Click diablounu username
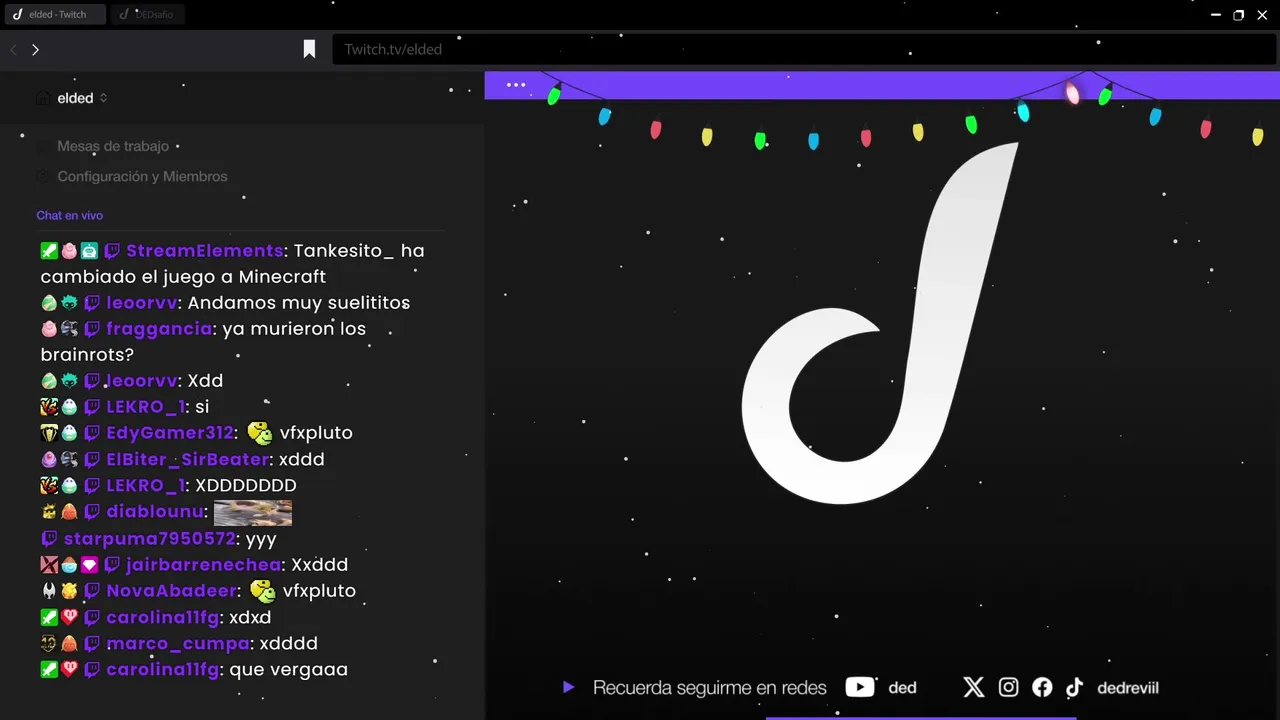Image resolution: width=1280 pixels, height=720 pixels. [156, 511]
